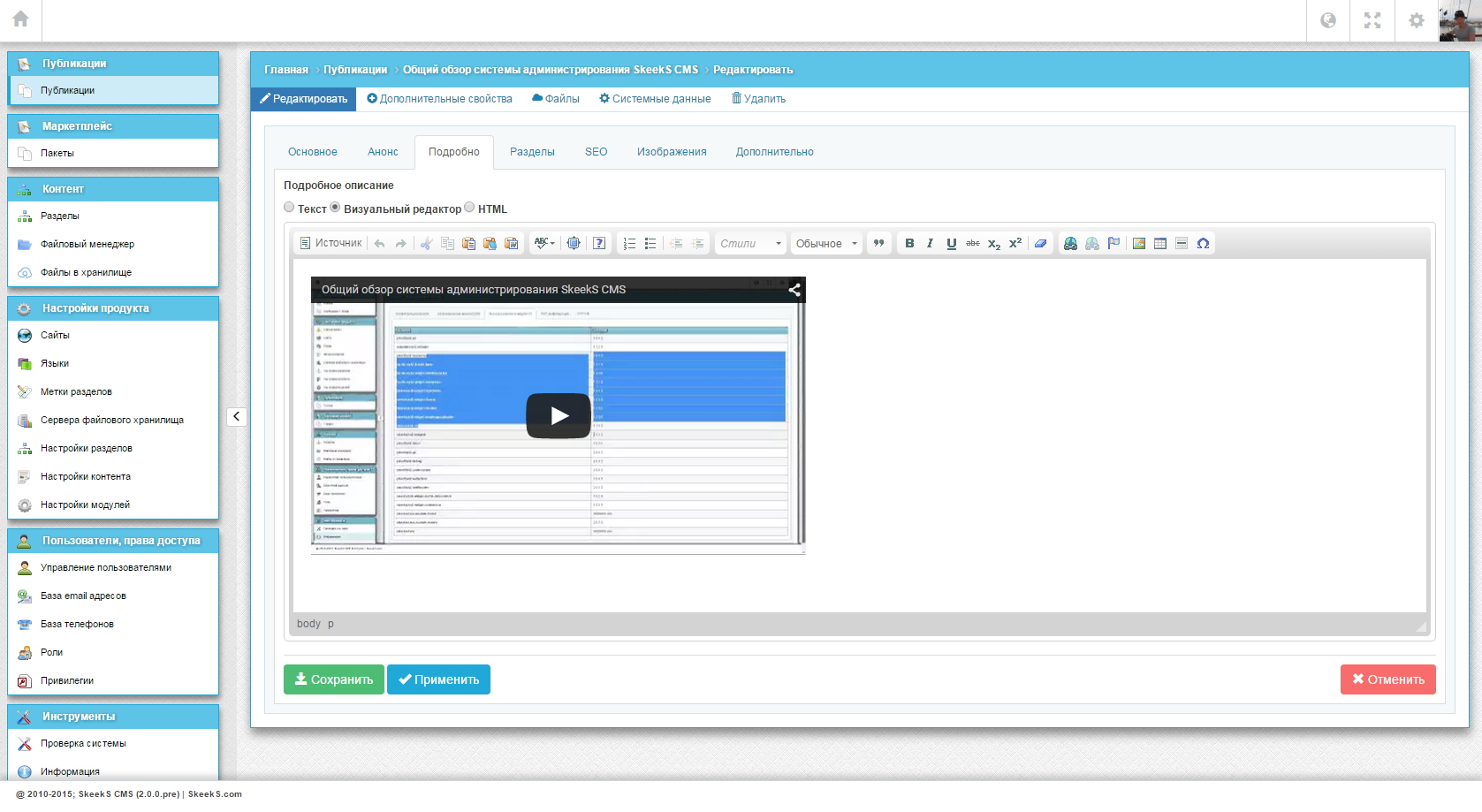This screenshot has width=1482, height=812.
Task: Collapse the Публикации sidebar section header
Action: click(113, 64)
